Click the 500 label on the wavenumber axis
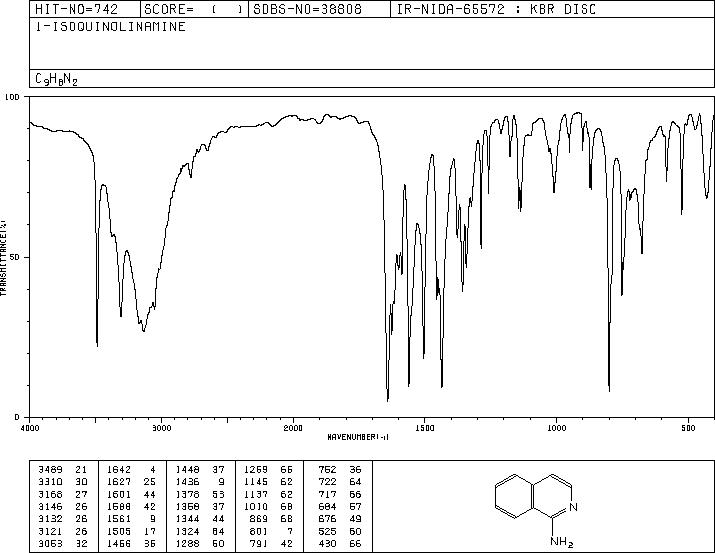This screenshot has height=553, width=715. [x=688, y=428]
